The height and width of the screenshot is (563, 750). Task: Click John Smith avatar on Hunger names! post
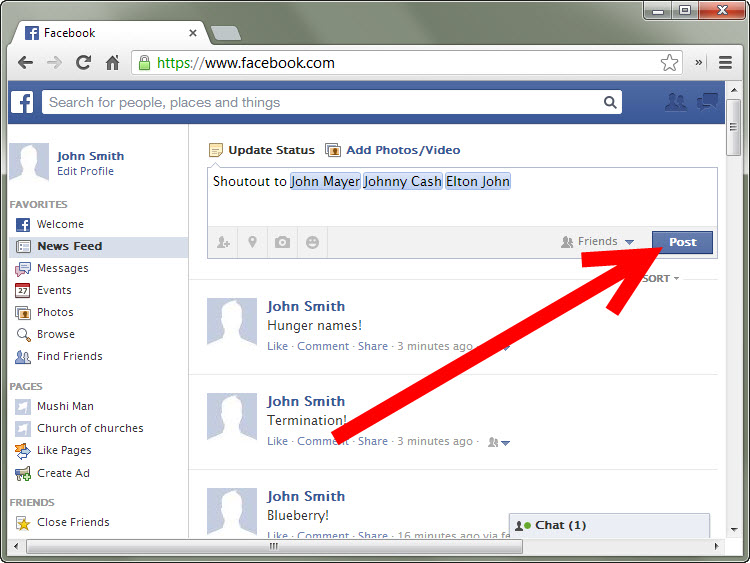click(x=232, y=321)
